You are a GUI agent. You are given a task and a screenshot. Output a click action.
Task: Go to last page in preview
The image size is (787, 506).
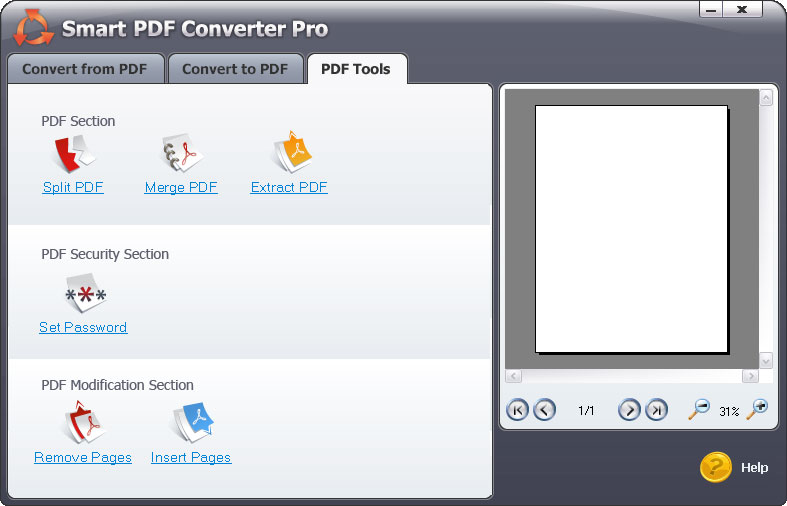[655, 410]
